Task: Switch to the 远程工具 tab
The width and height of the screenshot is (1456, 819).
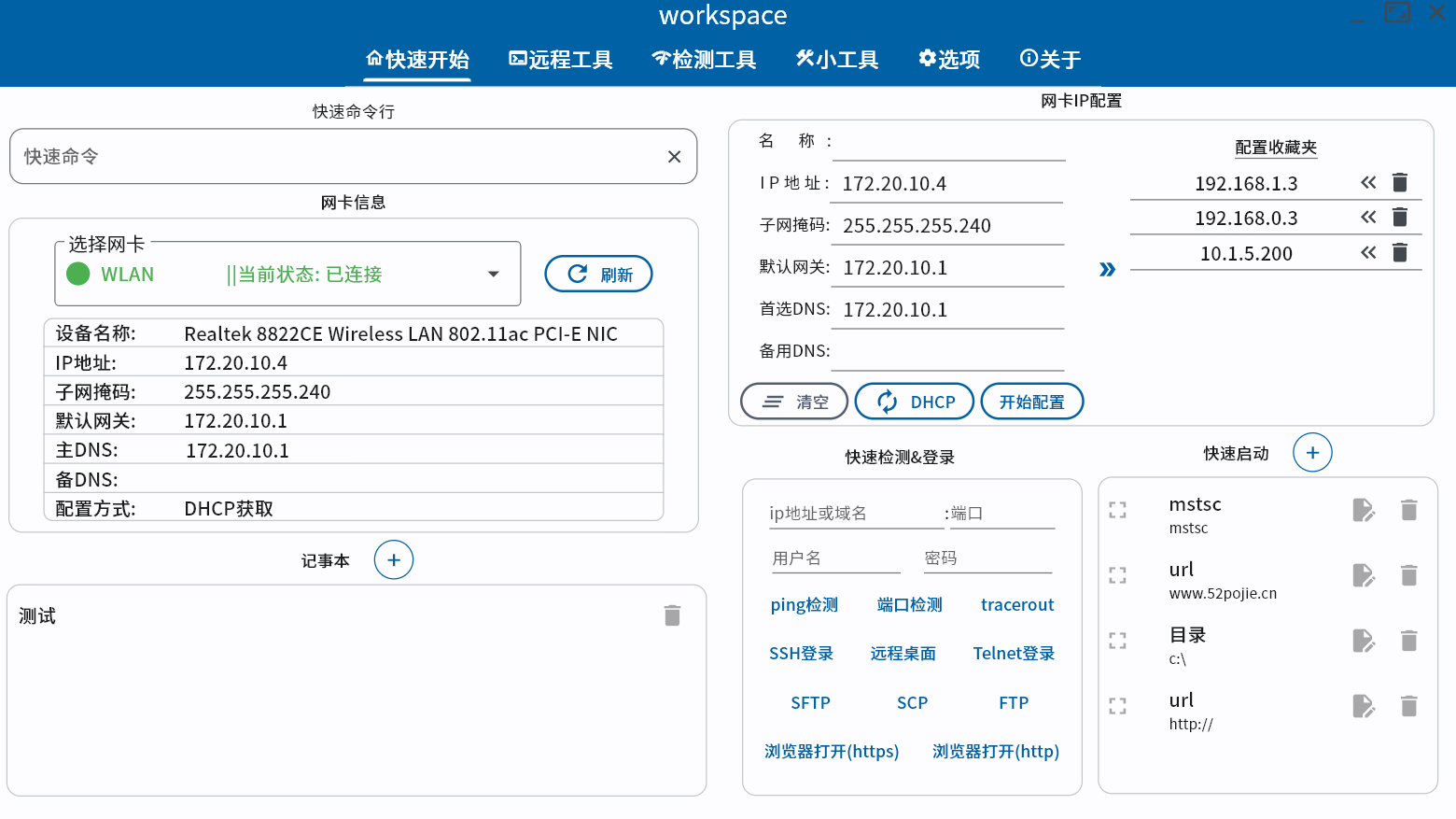Action: (560, 59)
